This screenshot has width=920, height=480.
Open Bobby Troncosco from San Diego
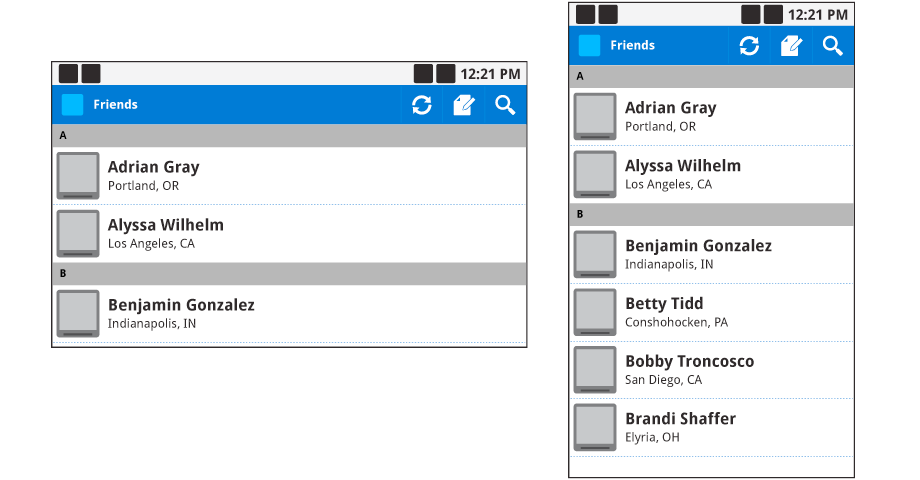pos(712,370)
